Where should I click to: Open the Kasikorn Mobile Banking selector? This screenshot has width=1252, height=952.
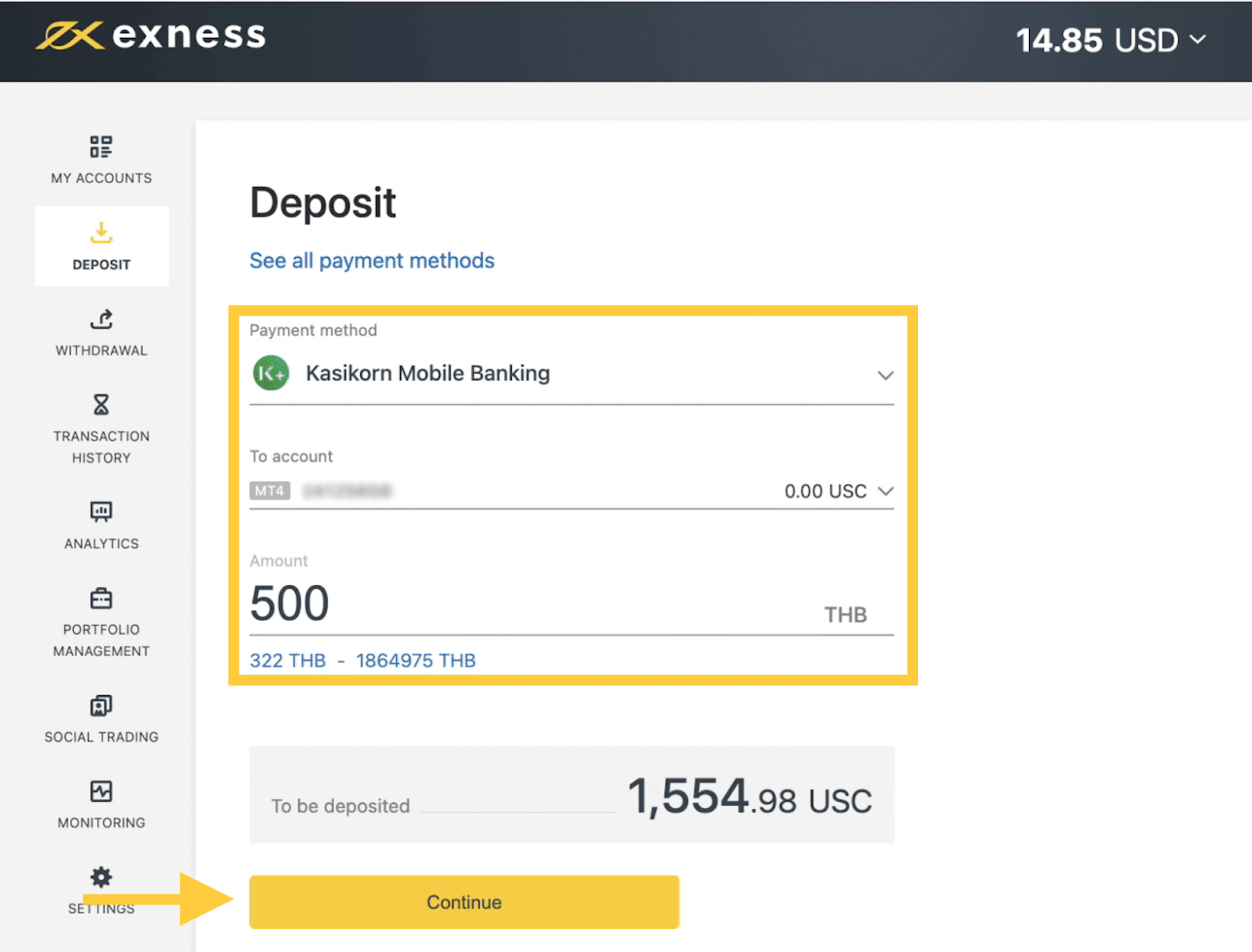(x=571, y=373)
